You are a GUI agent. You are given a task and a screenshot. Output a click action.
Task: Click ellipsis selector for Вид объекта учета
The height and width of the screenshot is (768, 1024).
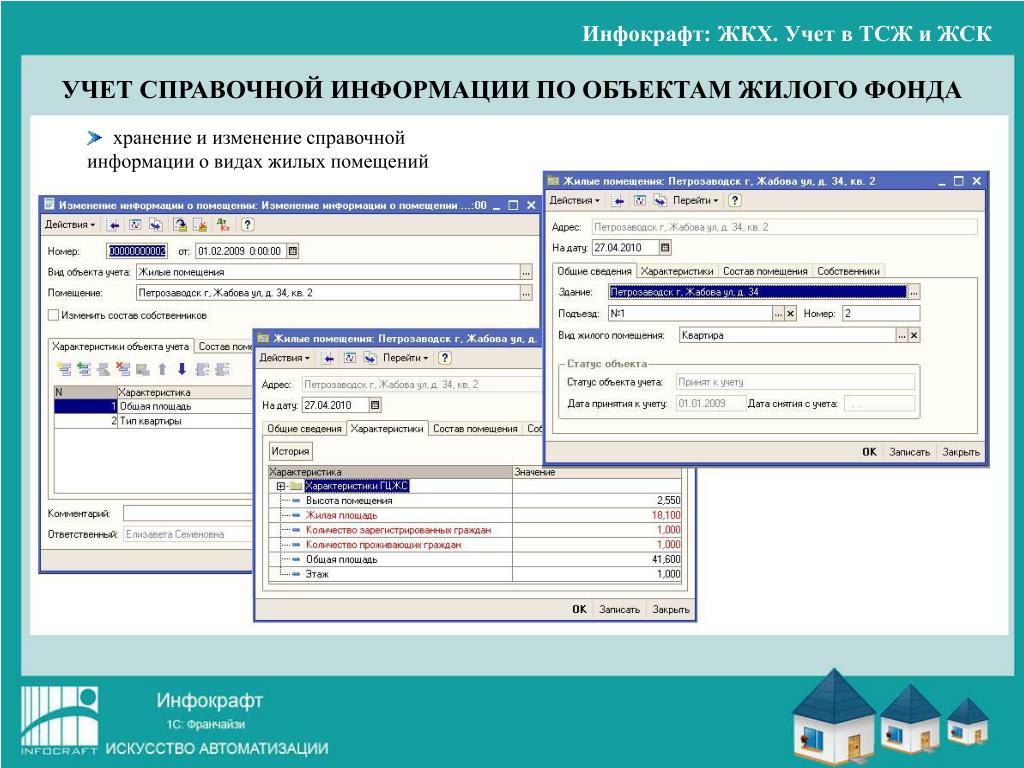[526, 272]
